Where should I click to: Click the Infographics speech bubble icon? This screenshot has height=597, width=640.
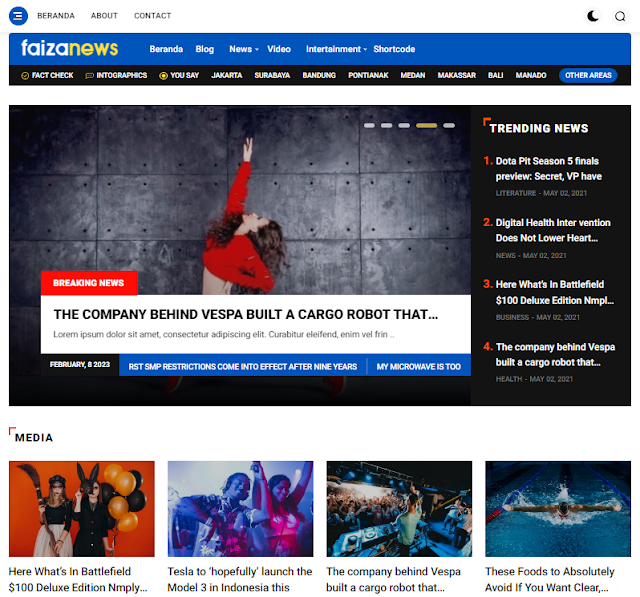[x=89, y=75]
